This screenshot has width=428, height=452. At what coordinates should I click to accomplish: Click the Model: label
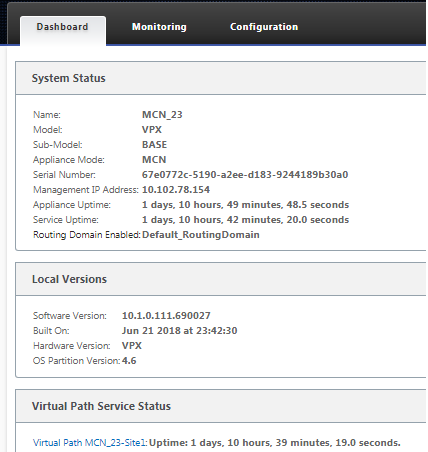point(48,130)
